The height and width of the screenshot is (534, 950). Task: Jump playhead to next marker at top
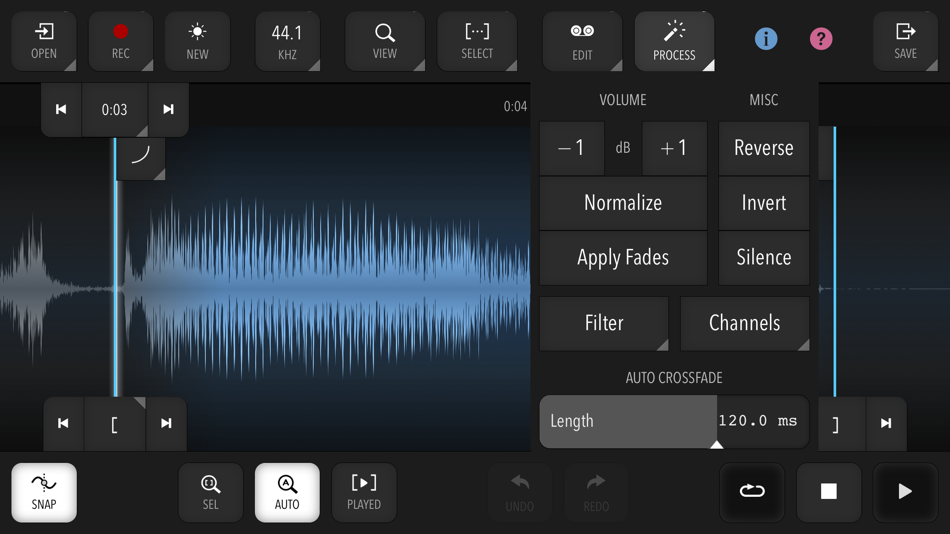[x=168, y=110]
